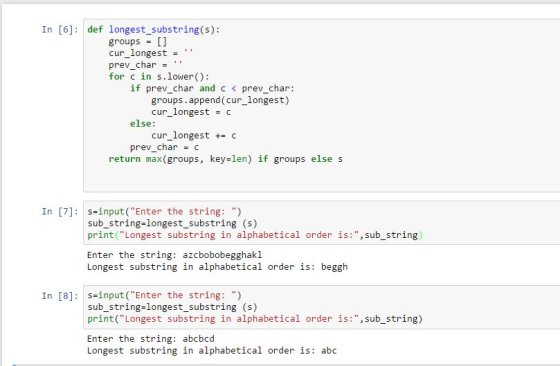Click the In [7] cell prompt label
Viewport: 560px width, 366px height.
(60, 212)
